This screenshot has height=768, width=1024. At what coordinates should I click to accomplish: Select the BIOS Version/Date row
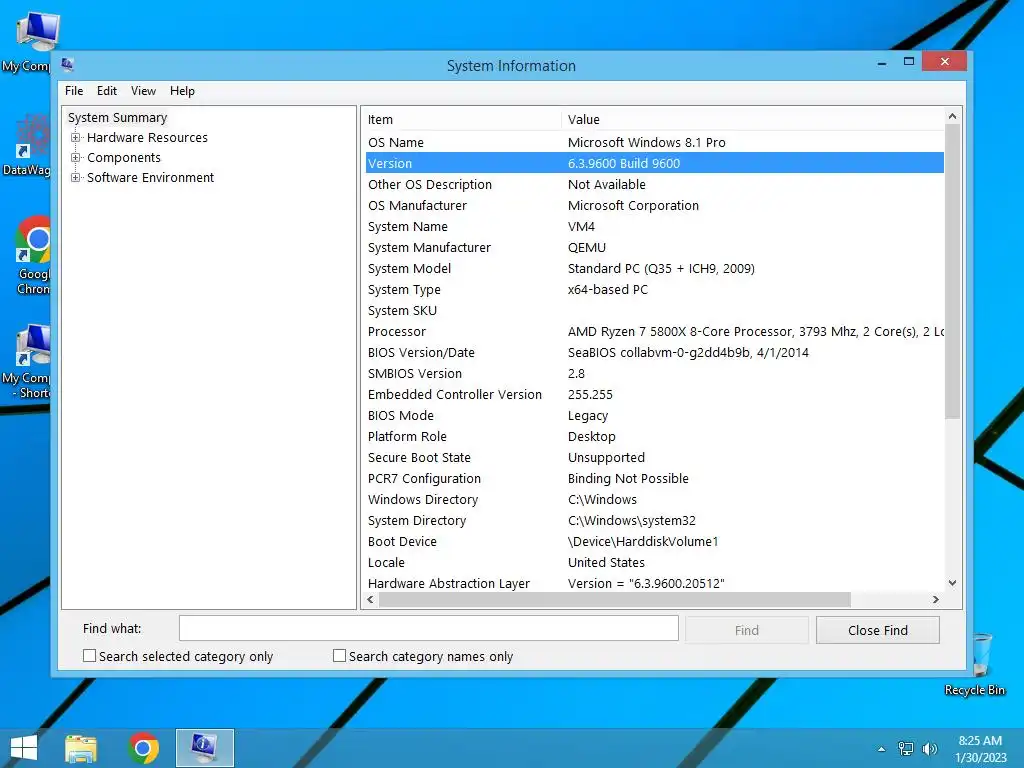654,353
